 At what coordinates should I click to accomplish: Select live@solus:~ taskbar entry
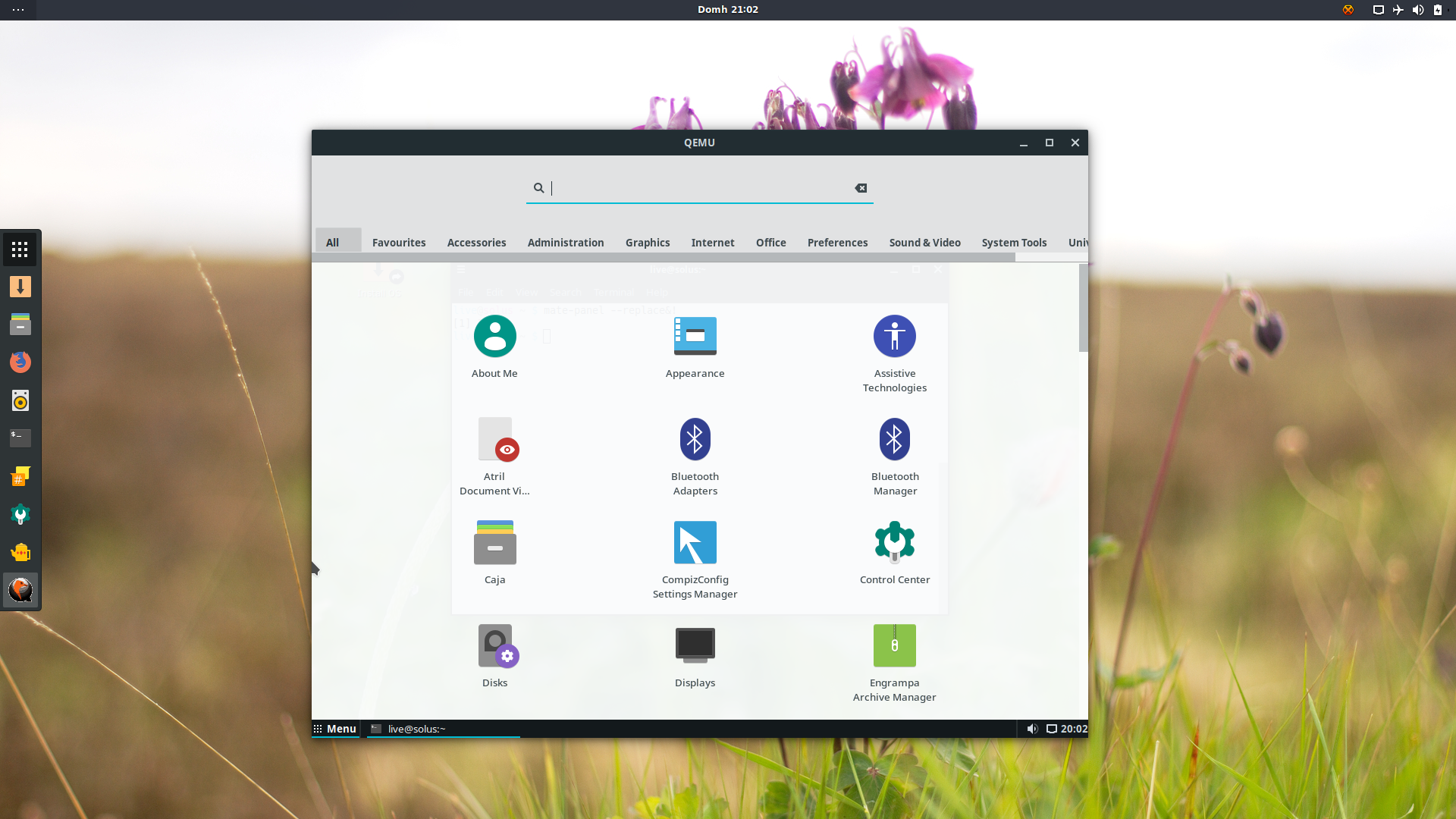tap(444, 729)
